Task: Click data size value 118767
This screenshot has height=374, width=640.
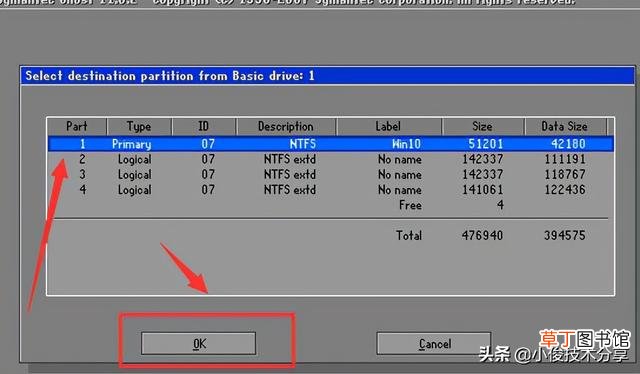Action: [x=565, y=174]
